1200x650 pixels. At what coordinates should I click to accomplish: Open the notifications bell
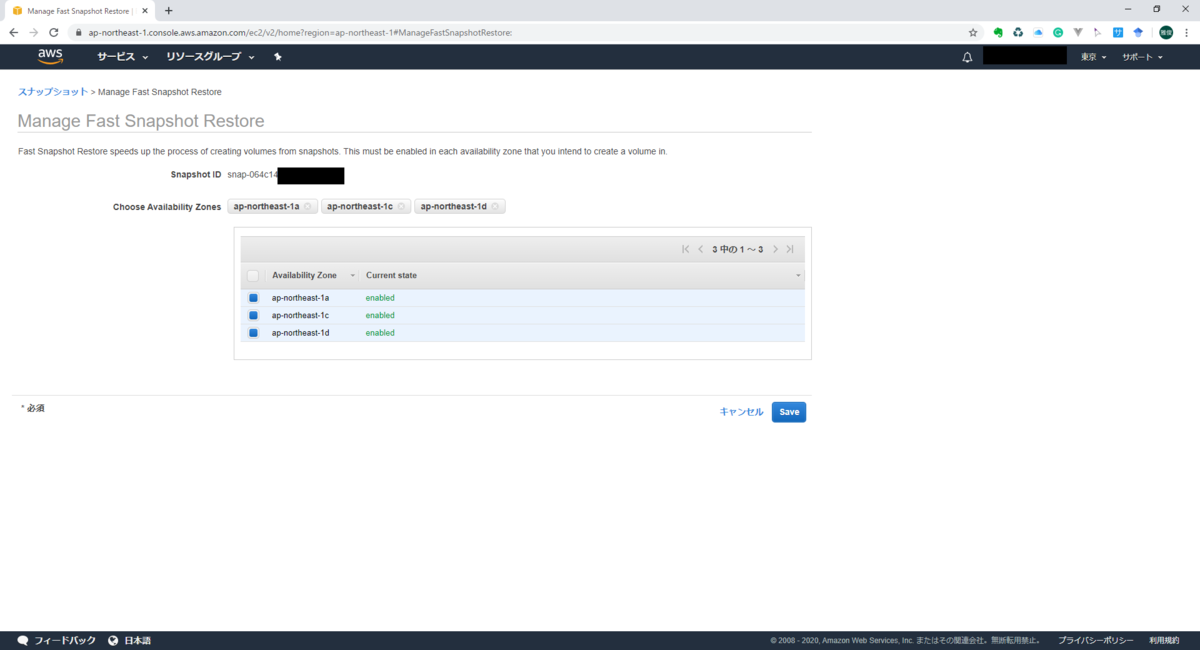coord(967,57)
